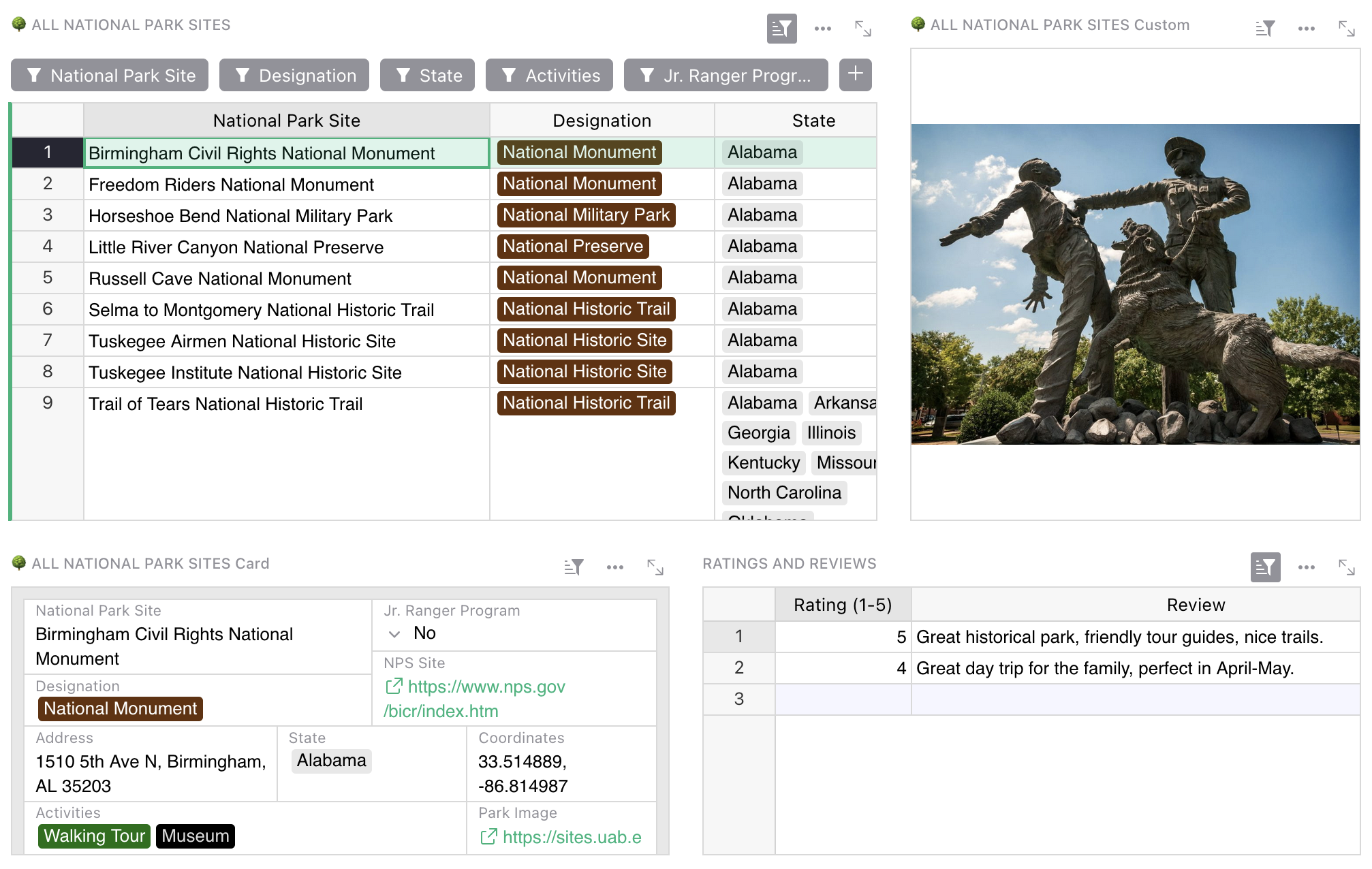Screen dimensions: 1372x869
Task: Open the National Park Site filter button
Action: [x=110, y=76]
